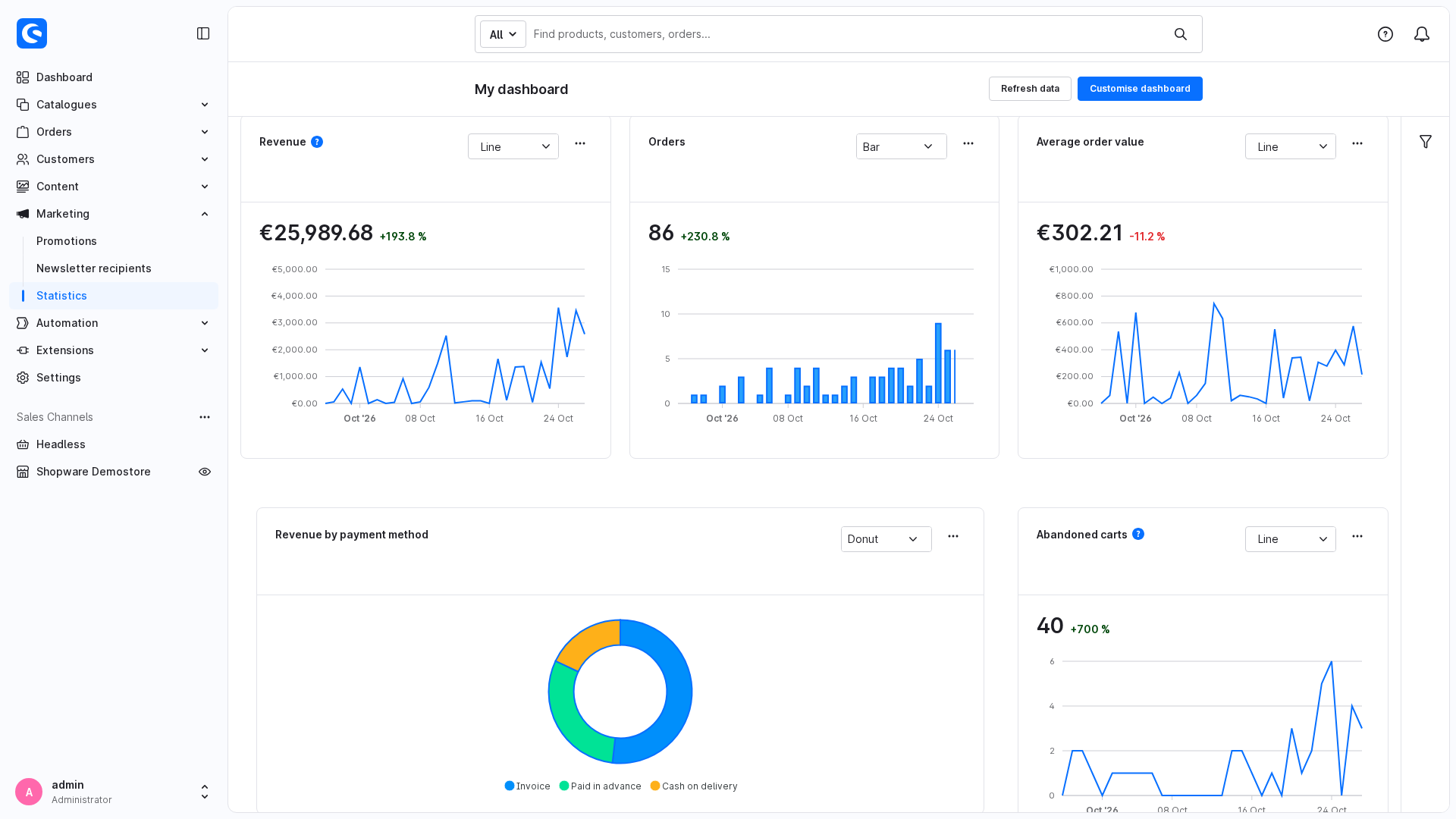Open Revenue by payment method three-dot menu
This screenshot has height=819, width=1456.
click(953, 536)
